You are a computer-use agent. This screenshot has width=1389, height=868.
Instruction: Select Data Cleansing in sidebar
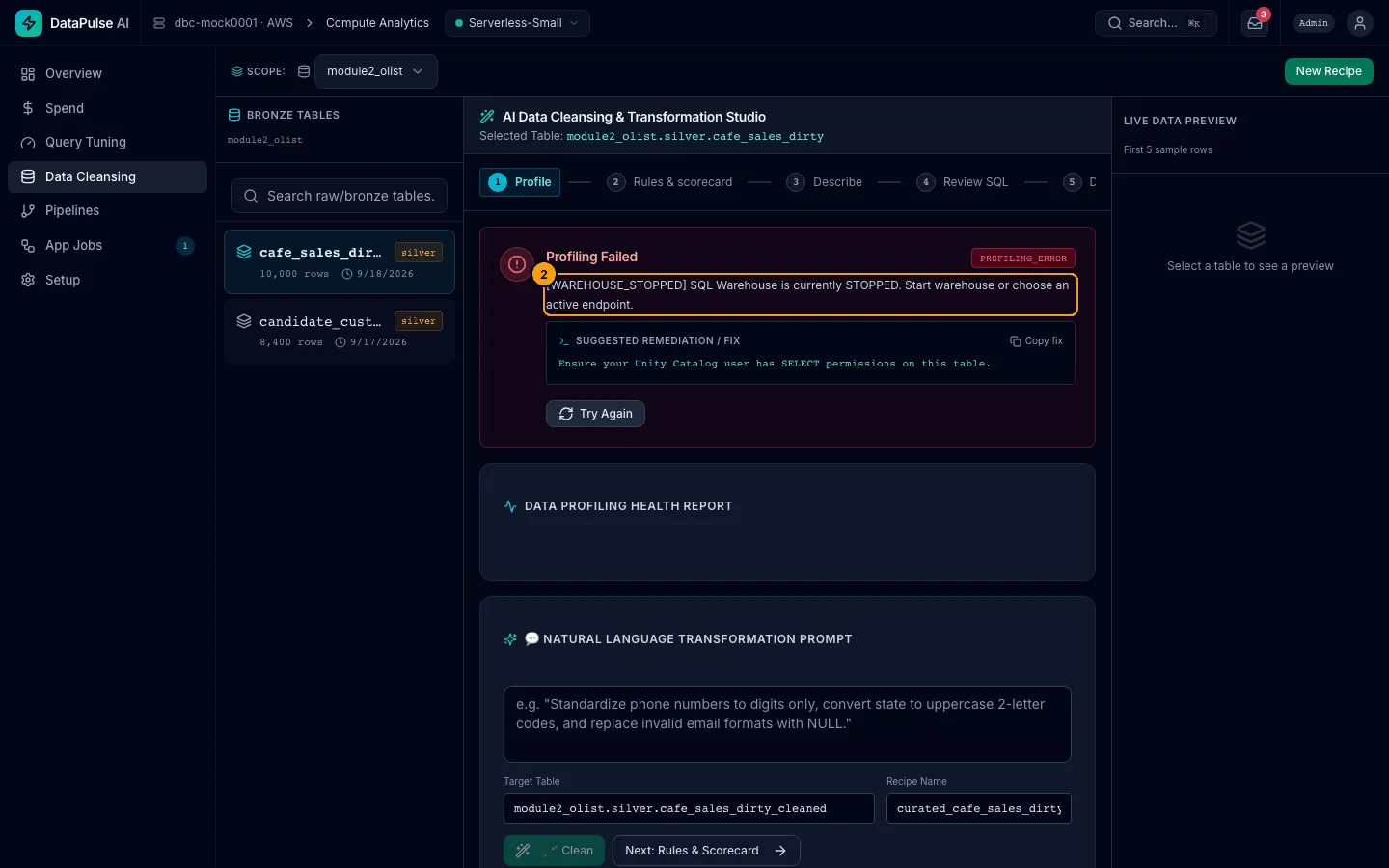107,176
